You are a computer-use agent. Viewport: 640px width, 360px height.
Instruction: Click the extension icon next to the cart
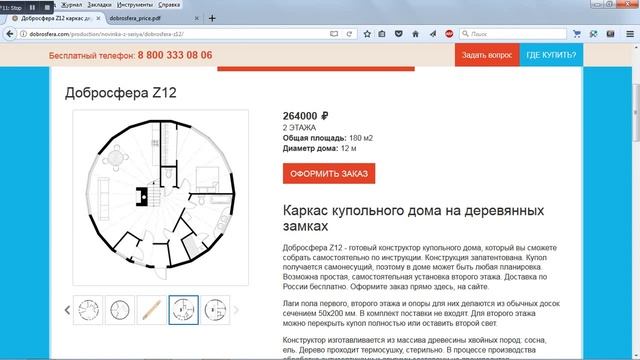[593, 34]
